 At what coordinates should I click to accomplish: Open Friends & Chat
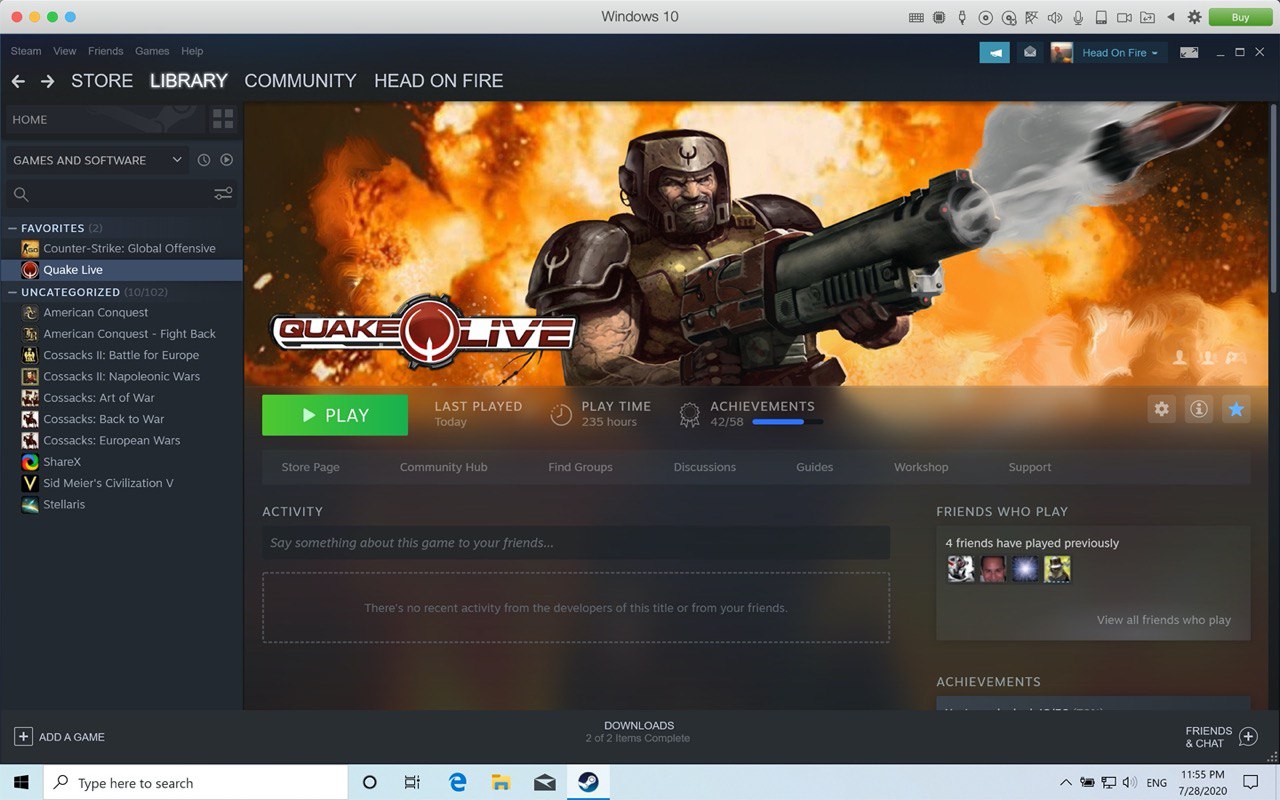1221,737
